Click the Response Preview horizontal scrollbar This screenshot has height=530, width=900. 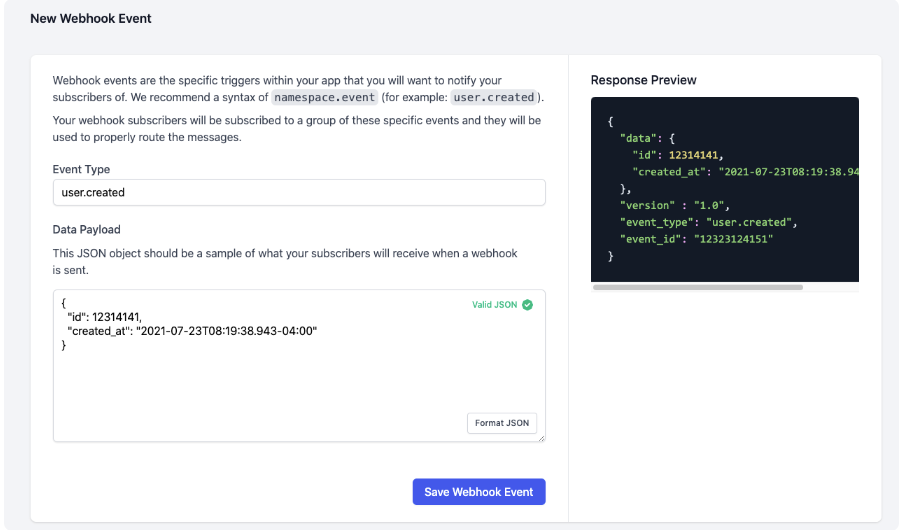(x=698, y=287)
